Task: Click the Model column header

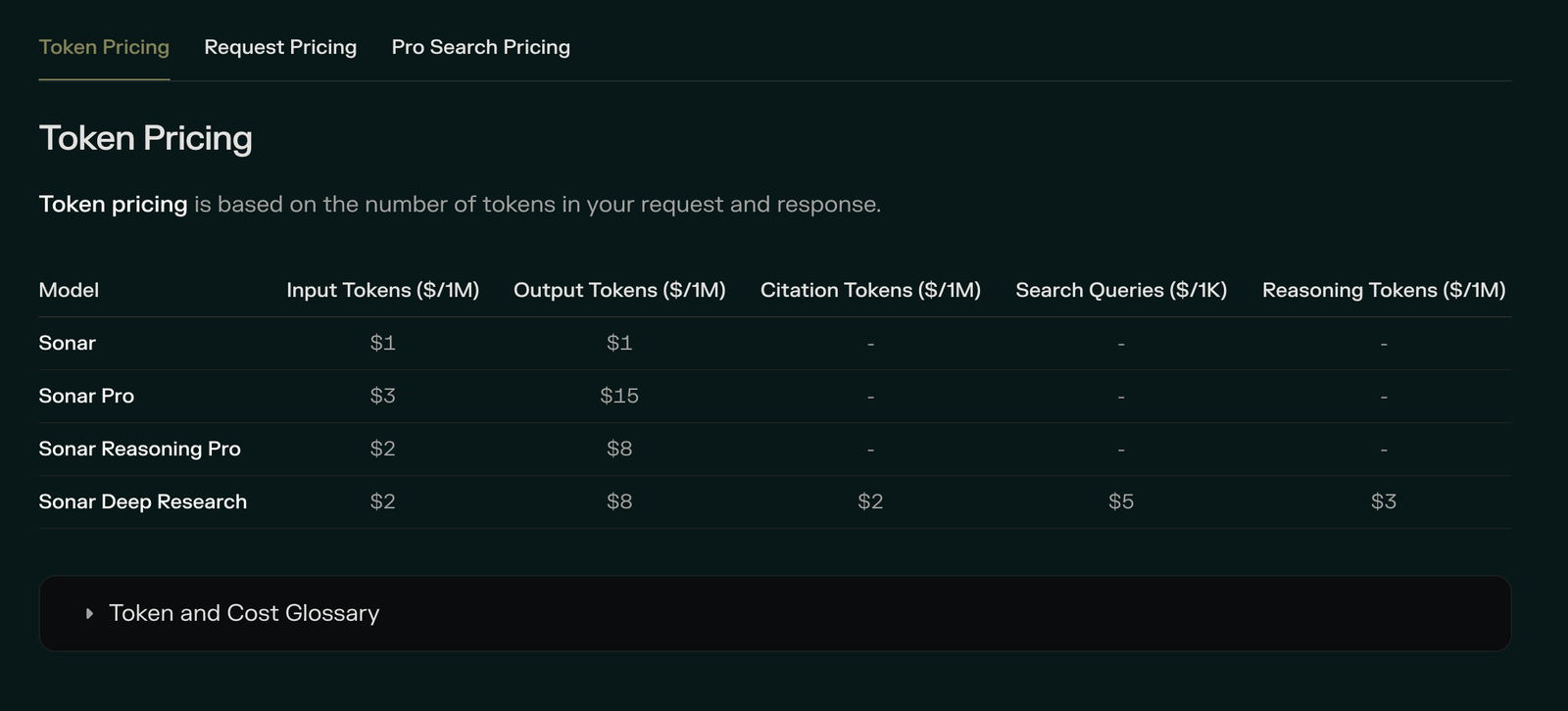Action: pyautogui.click(x=69, y=290)
